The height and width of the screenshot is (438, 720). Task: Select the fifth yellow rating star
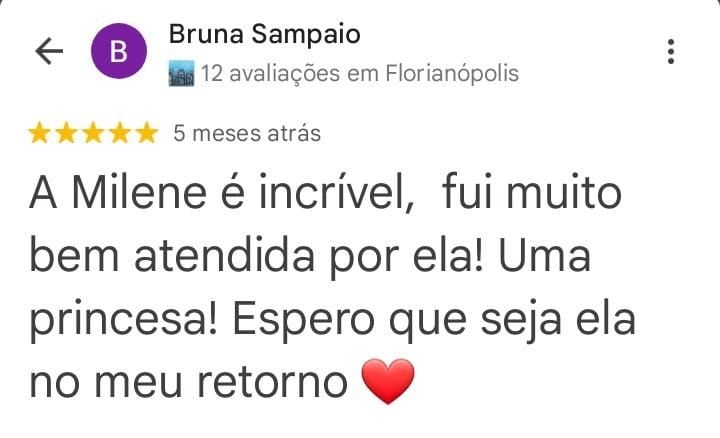[147, 133]
